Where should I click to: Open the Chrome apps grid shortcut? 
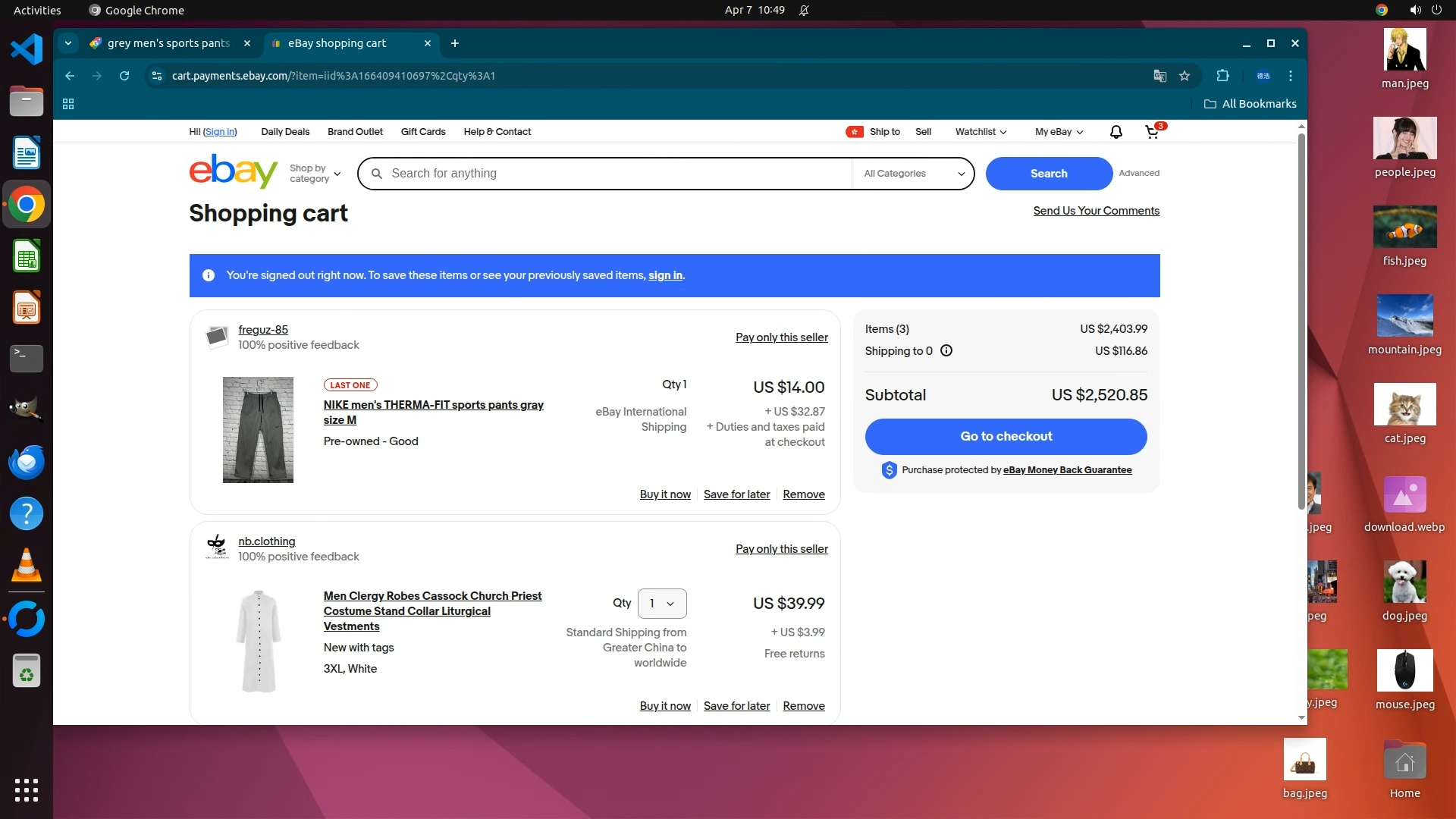coord(68,104)
